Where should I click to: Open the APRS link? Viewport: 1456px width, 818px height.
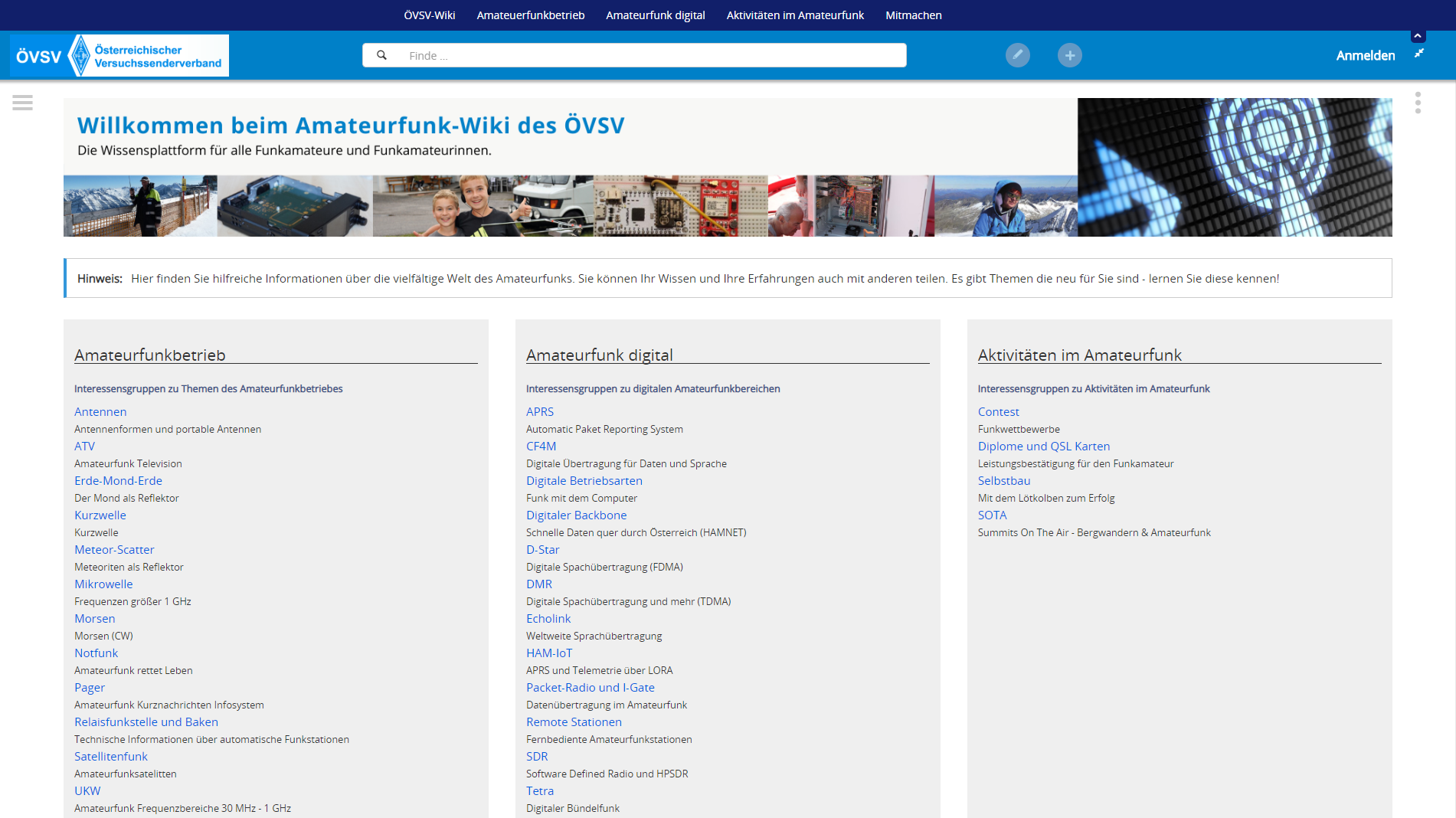pyautogui.click(x=539, y=412)
